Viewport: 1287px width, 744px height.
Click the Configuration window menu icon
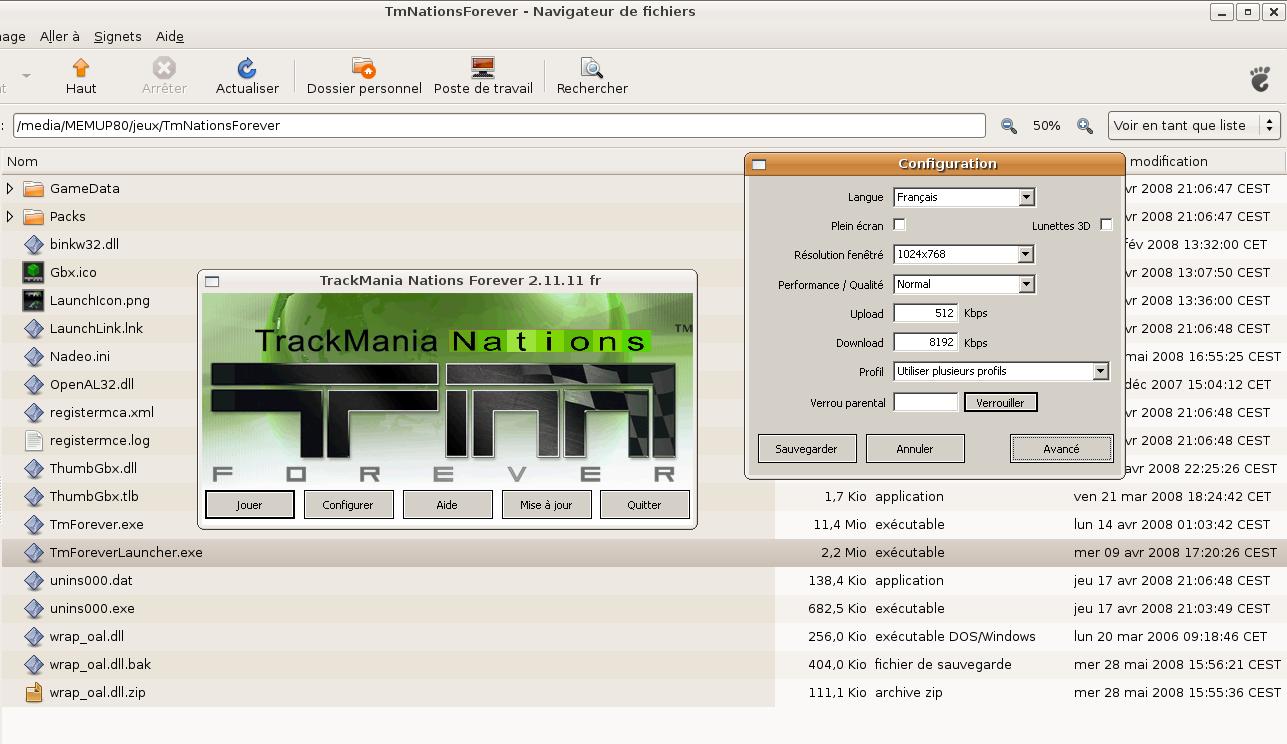coord(759,164)
